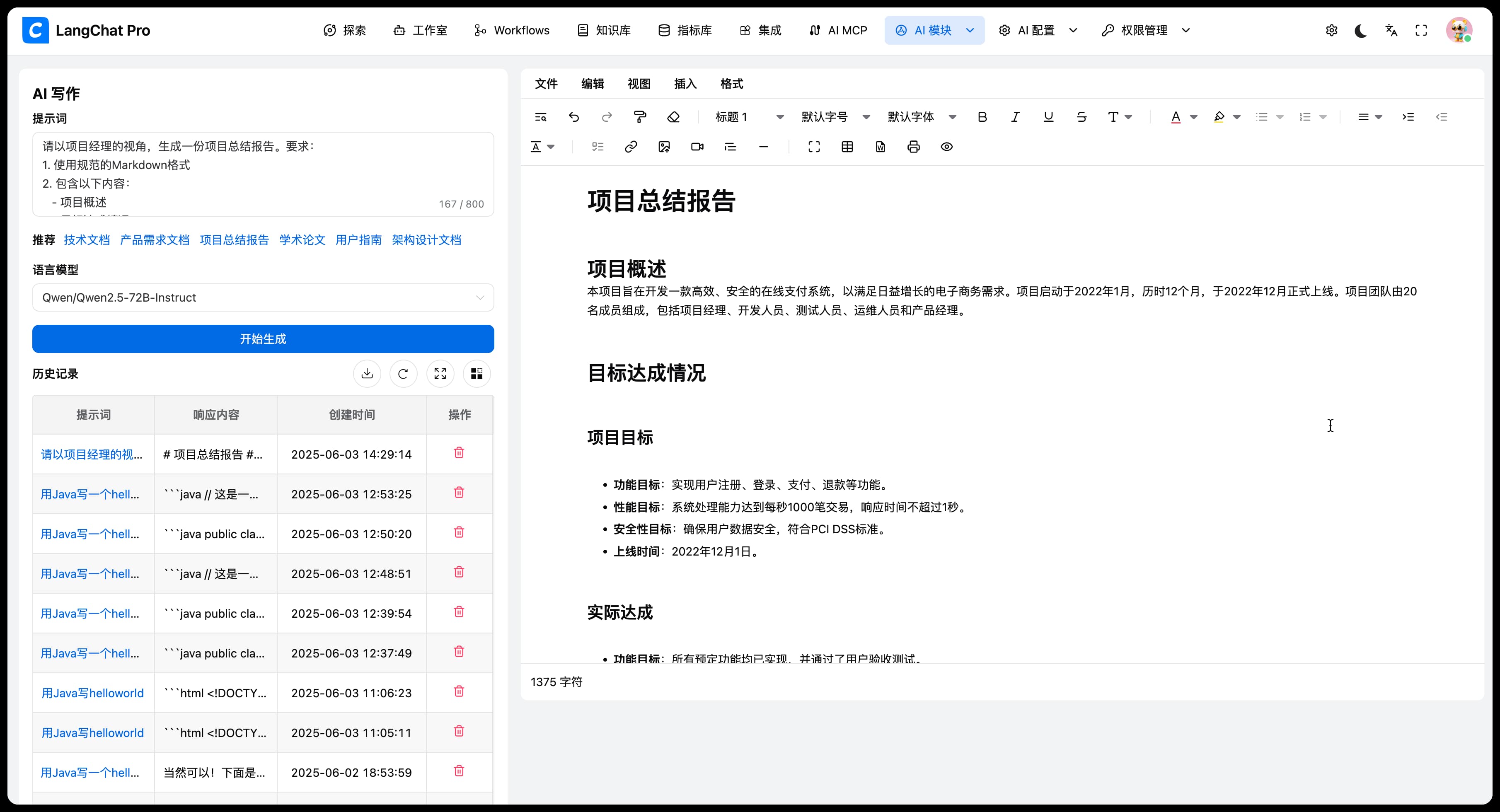Insert an image into the document
The width and height of the screenshot is (1500, 812).
(x=664, y=147)
